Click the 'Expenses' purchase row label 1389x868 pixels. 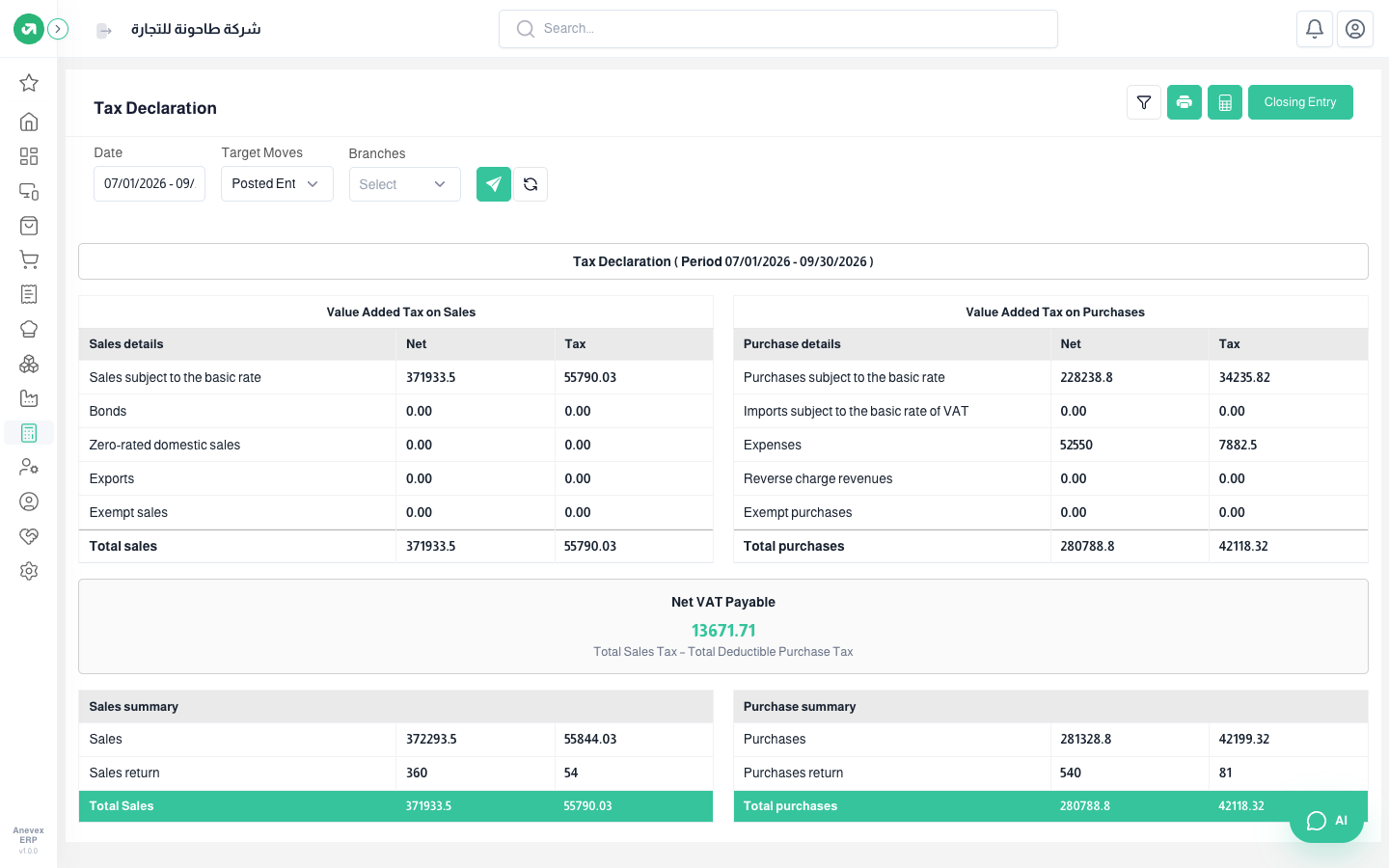[x=773, y=445]
